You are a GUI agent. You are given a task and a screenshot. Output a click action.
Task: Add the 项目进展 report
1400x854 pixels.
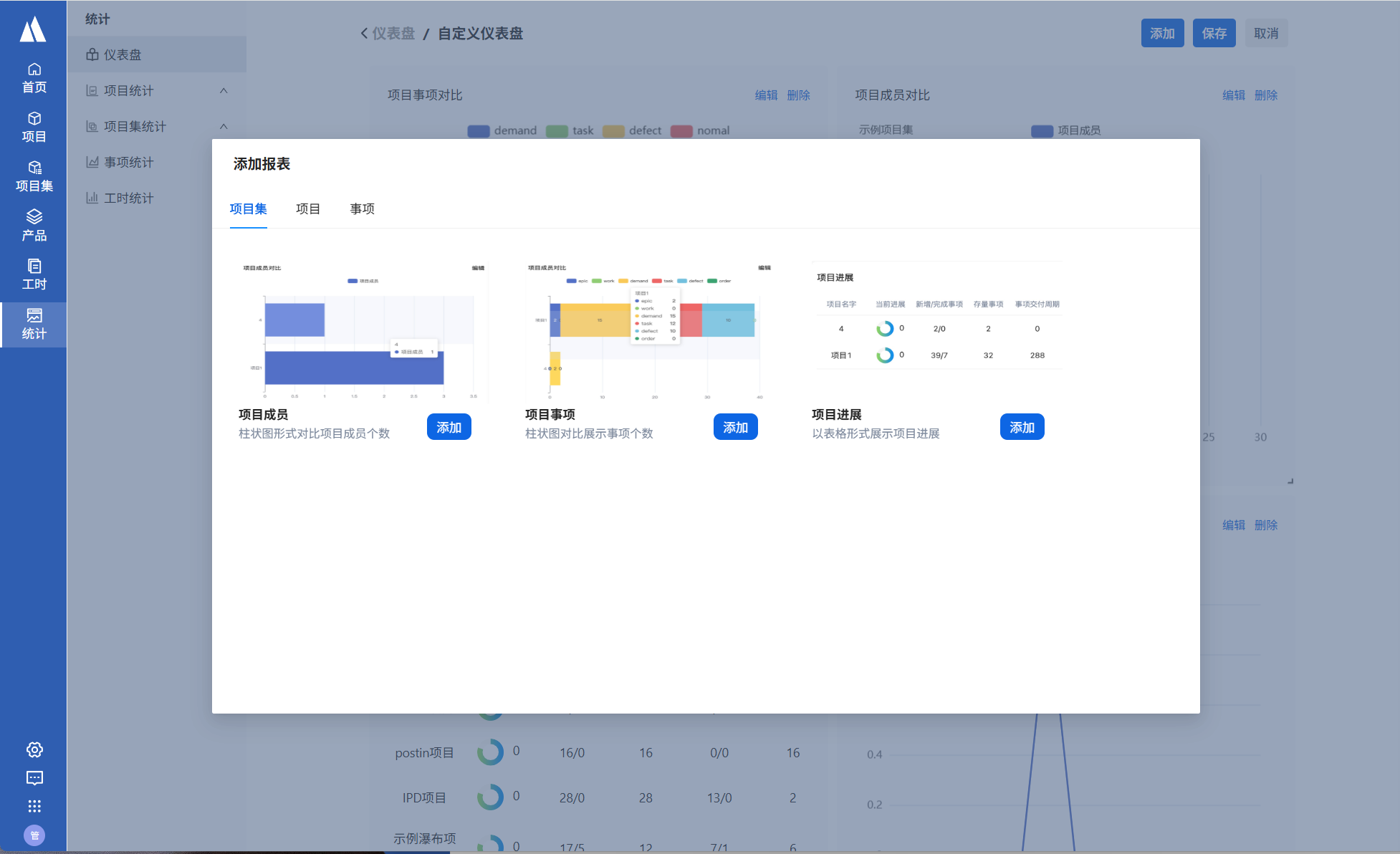click(x=1022, y=427)
